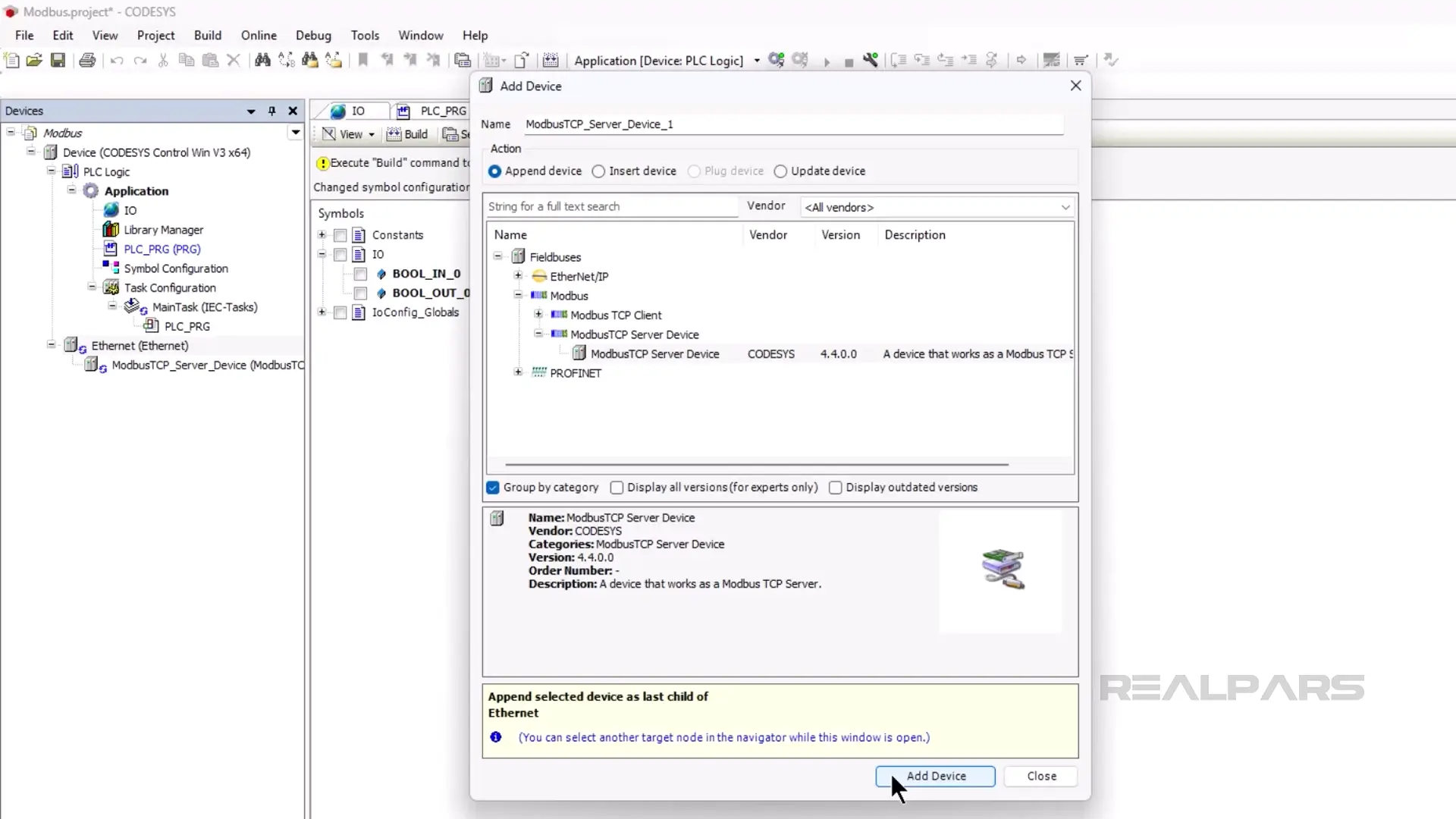Expand the EtherNet/IP category
The image size is (1456, 819).
pyautogui.click(x=519, y=276)
